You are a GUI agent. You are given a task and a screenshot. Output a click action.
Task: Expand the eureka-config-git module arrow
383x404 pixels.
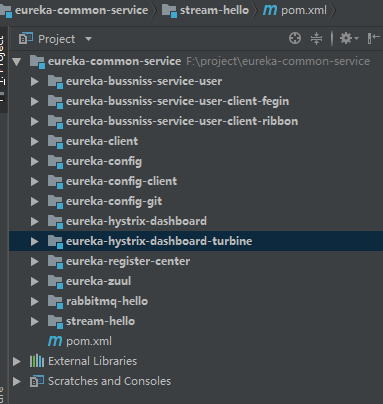coord(35,201)
